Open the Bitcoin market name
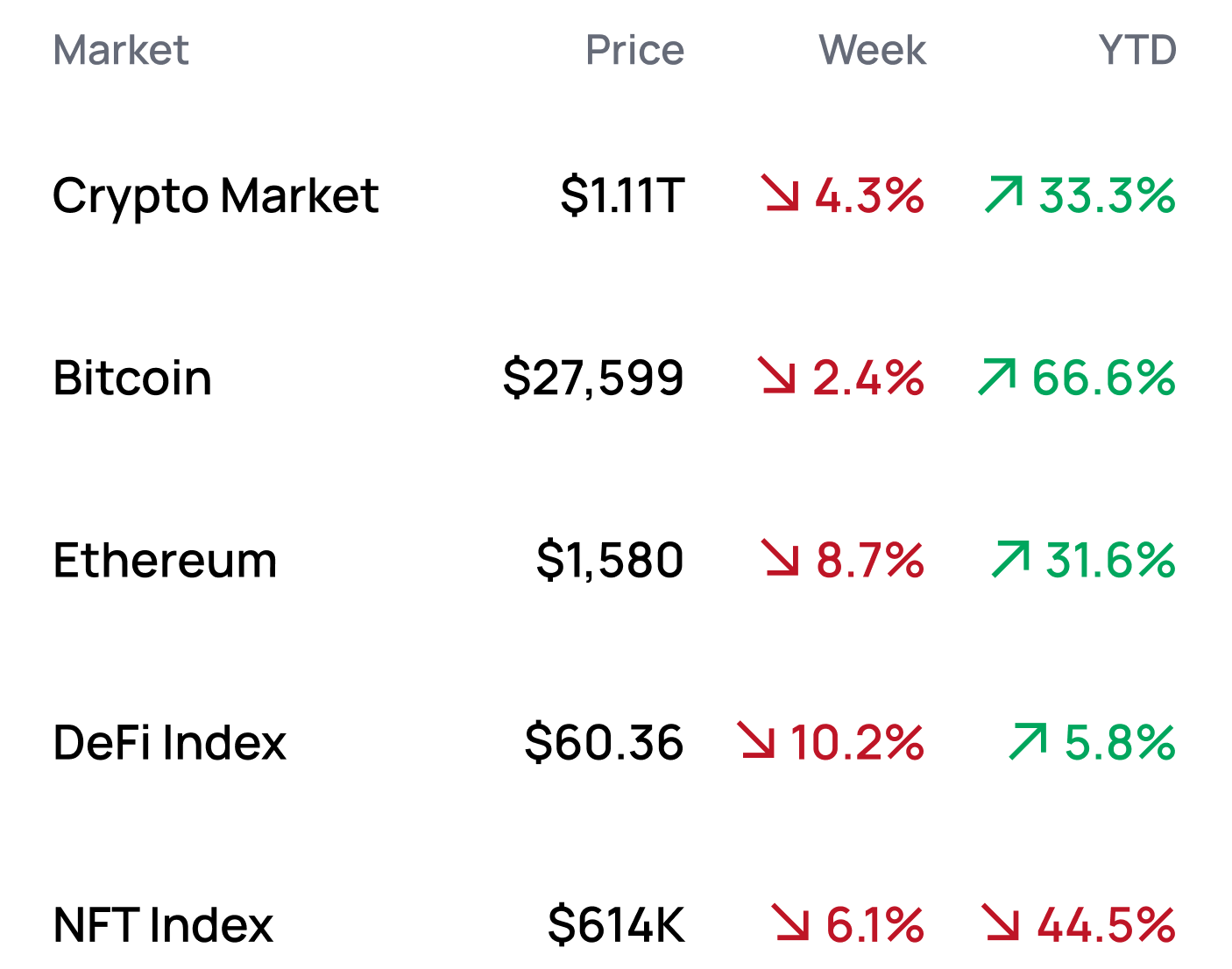This screenshot has height=969, width=1232. coord(132,378)
